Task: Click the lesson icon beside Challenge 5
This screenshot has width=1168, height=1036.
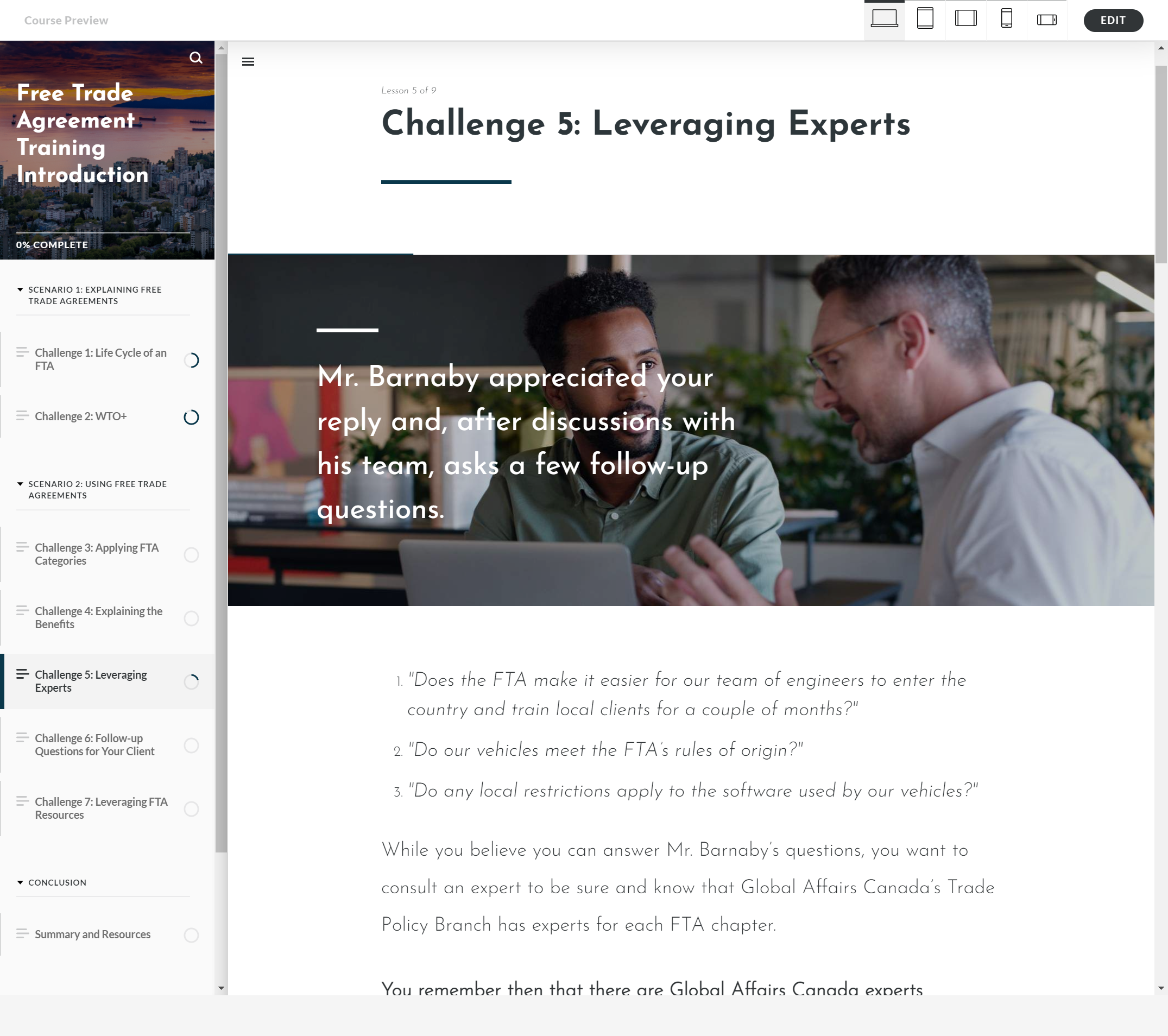Action: pyautogui.click(x=23, y=674)
